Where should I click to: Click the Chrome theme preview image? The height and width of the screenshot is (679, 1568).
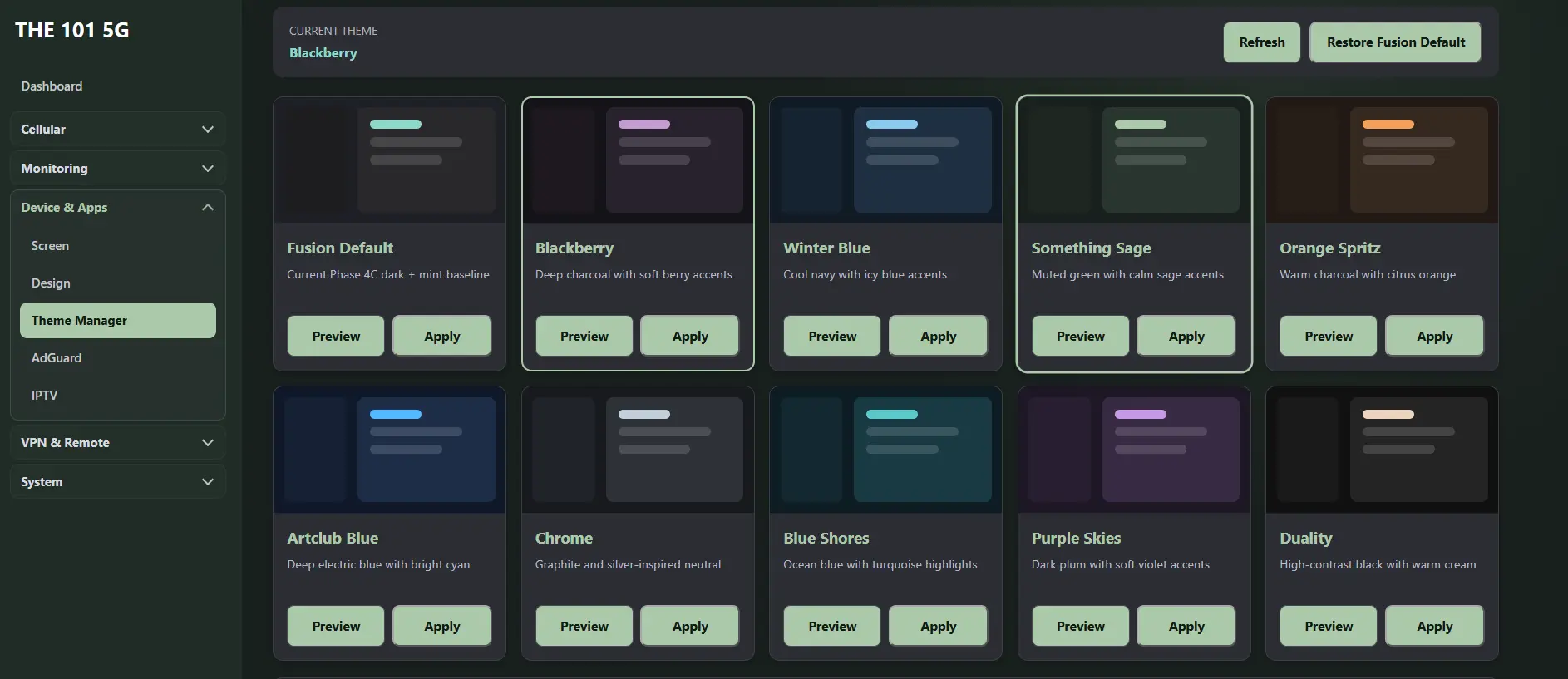tap(638, 450)
